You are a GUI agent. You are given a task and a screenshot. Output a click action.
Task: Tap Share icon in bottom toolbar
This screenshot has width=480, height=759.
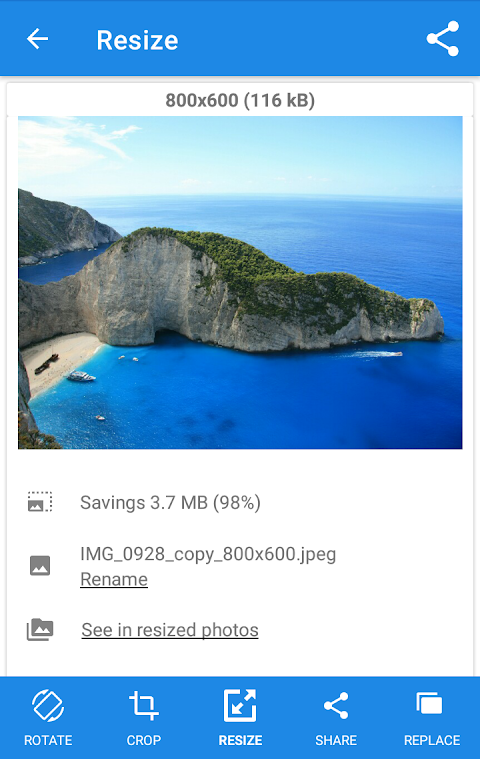[x=336, y=705]
